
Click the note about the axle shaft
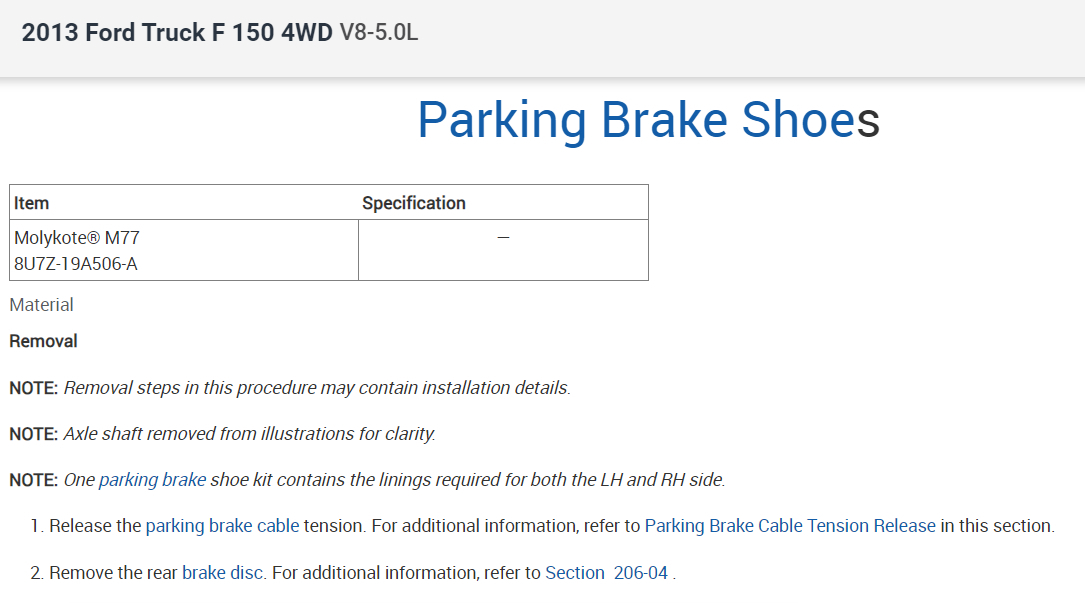click(x=250, y=434)
